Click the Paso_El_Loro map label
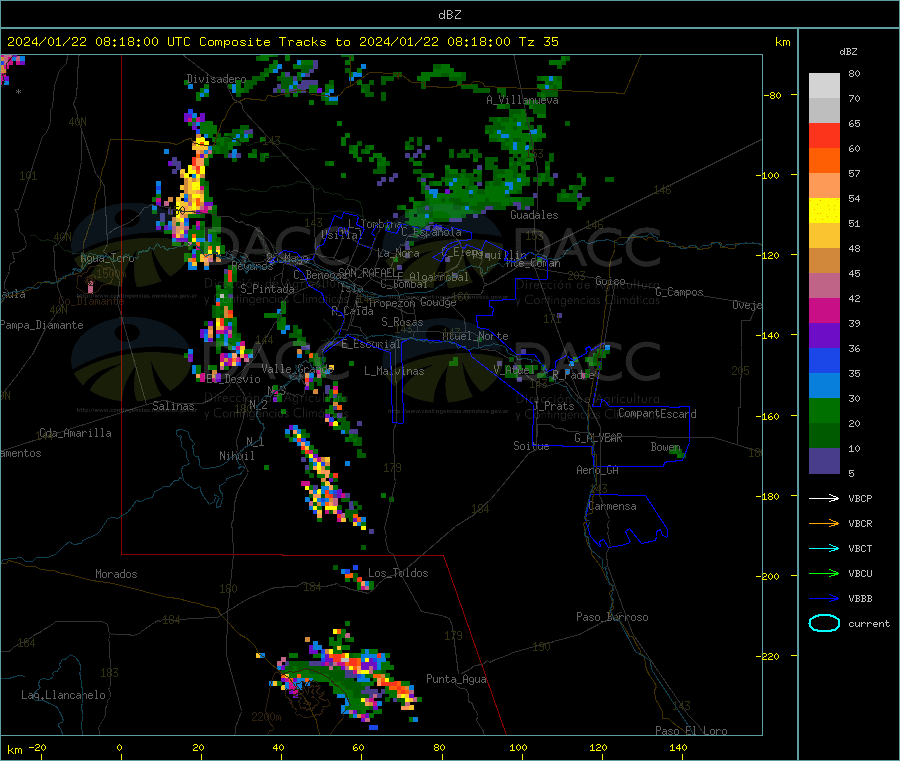This screenshot has height=761, width=900. point(691,731)
